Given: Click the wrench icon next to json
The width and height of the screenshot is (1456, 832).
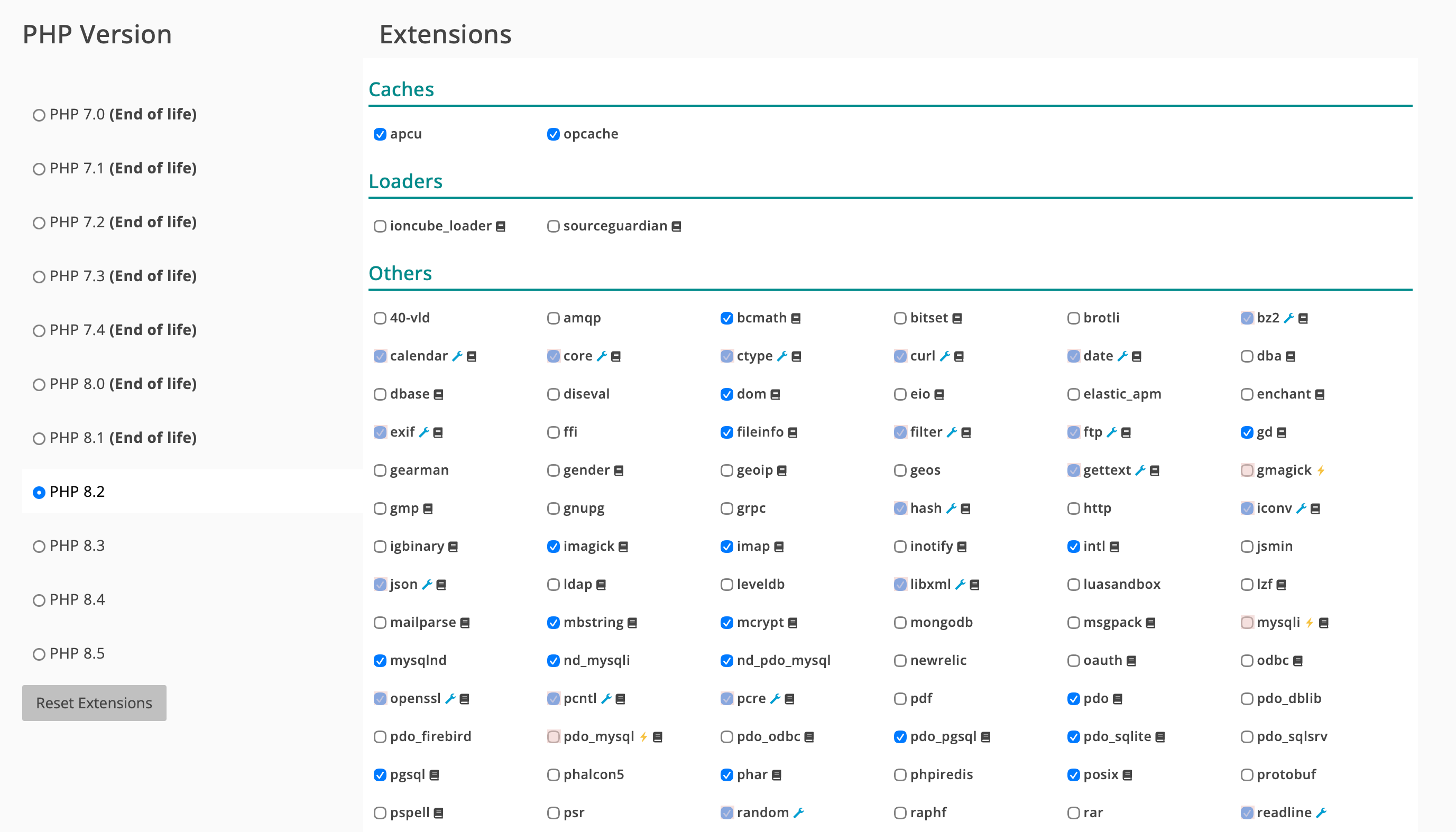Looking at the screenshot, I should click(427, 585).
